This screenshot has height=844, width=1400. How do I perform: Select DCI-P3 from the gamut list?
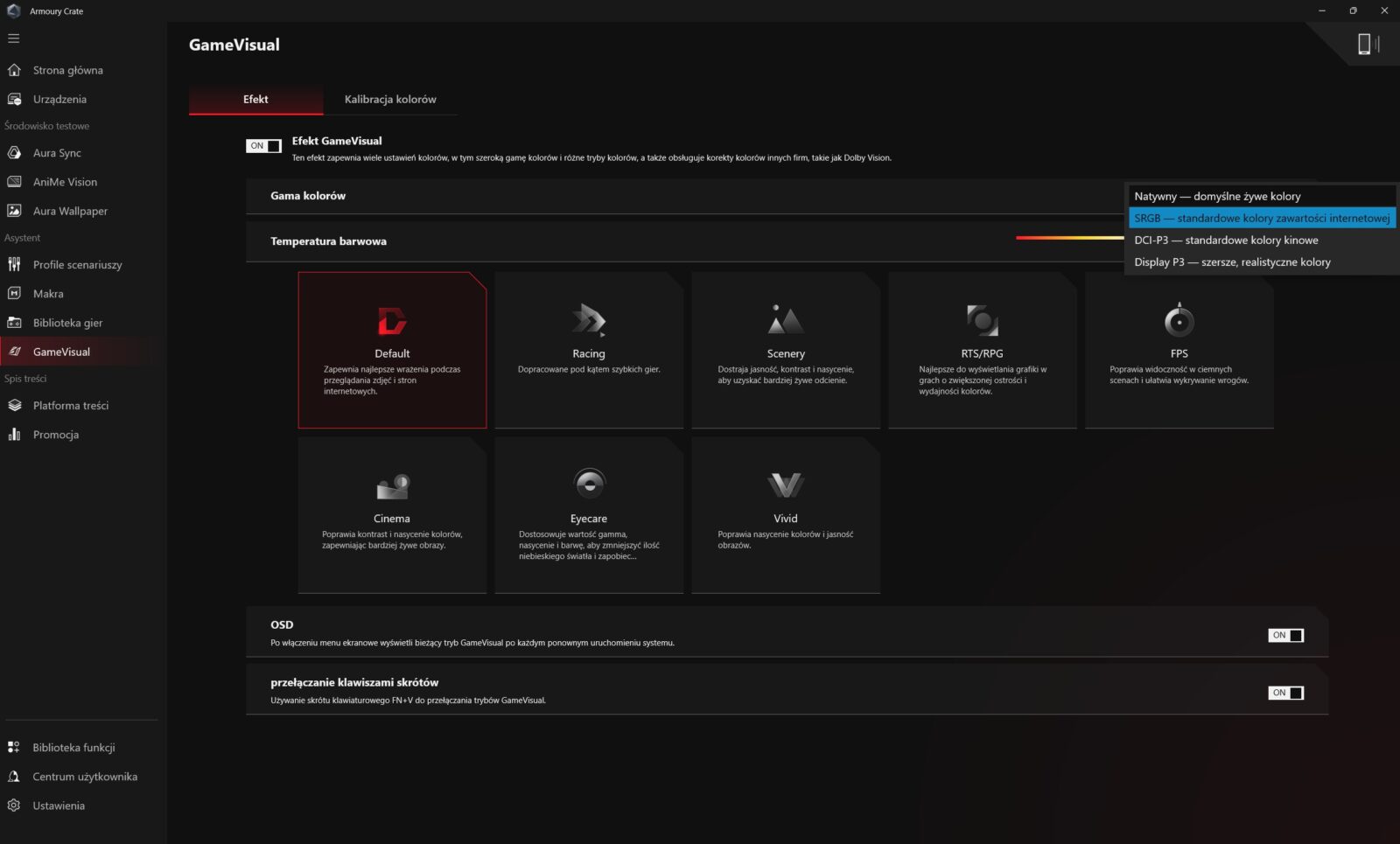1226,240
